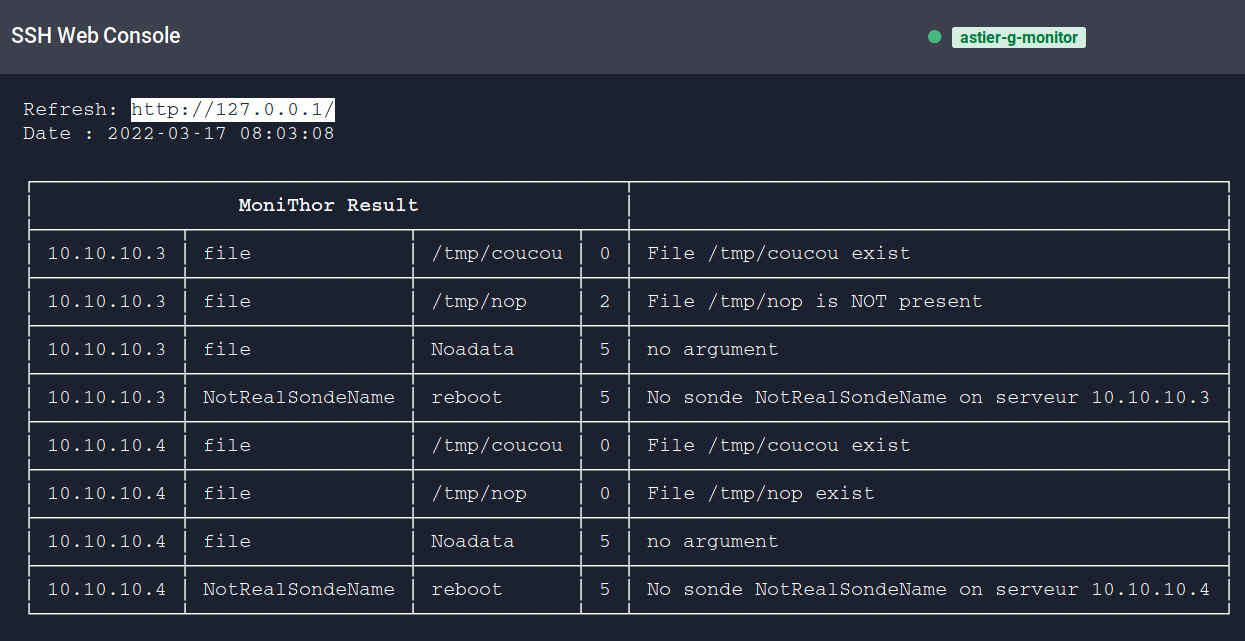Open the http://127.0.0.1/ refresh link
Viewport: 1245px width, 641px height.
click(233, 109)
